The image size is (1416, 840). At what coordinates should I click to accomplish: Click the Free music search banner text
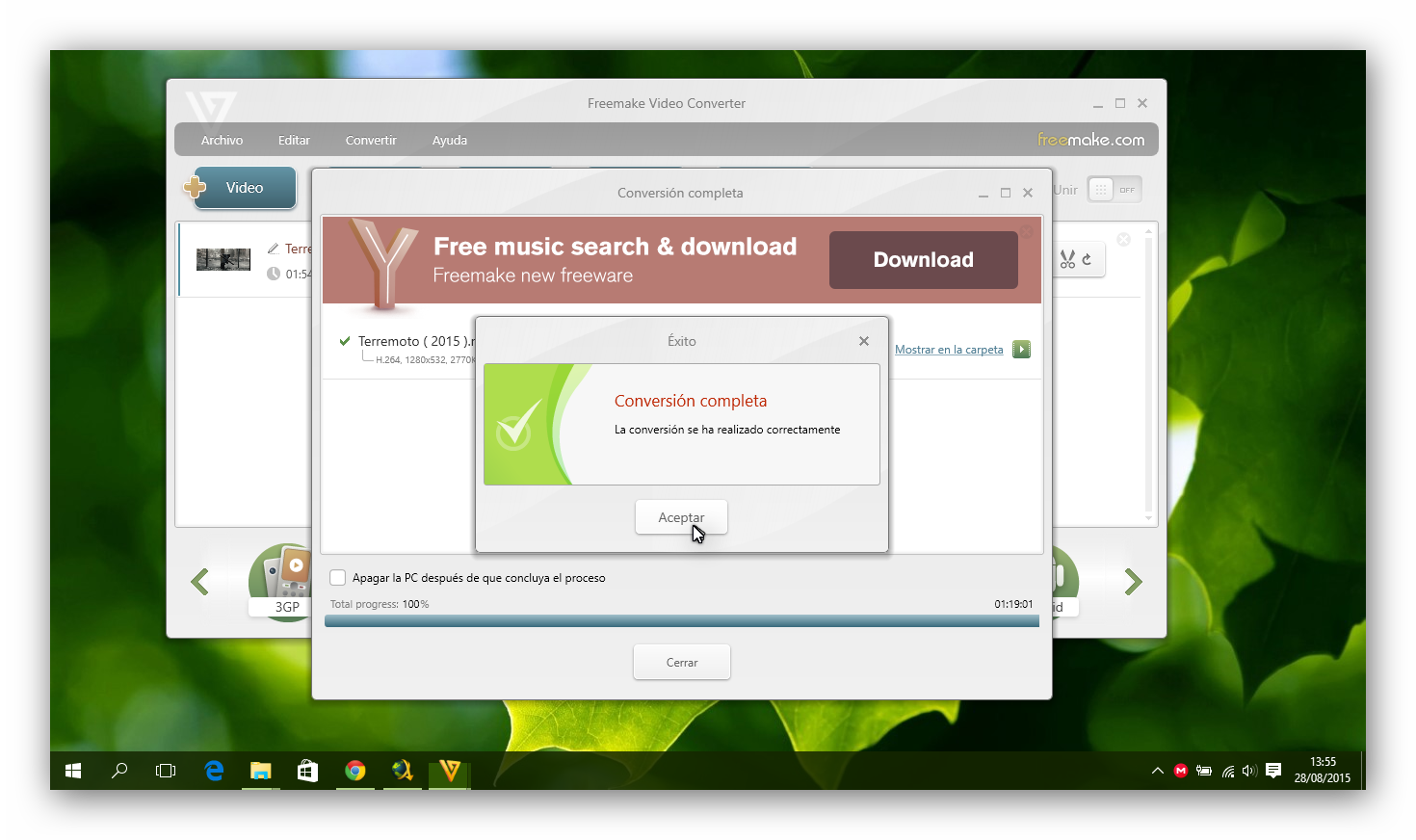click(615, 247)
